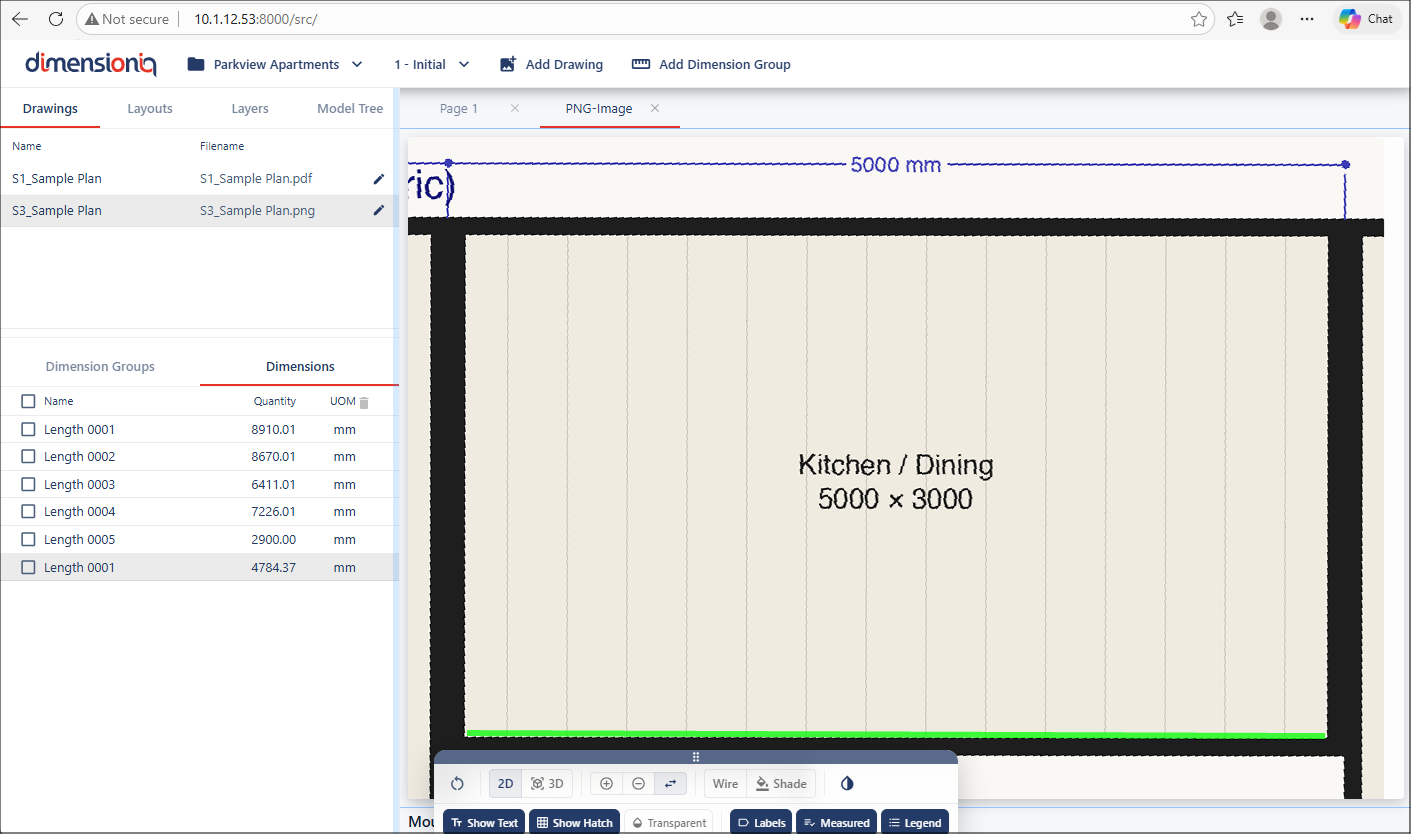Click the pencil icon for S3_Sample Plan
1411x834 pixels.
(378, 211)
